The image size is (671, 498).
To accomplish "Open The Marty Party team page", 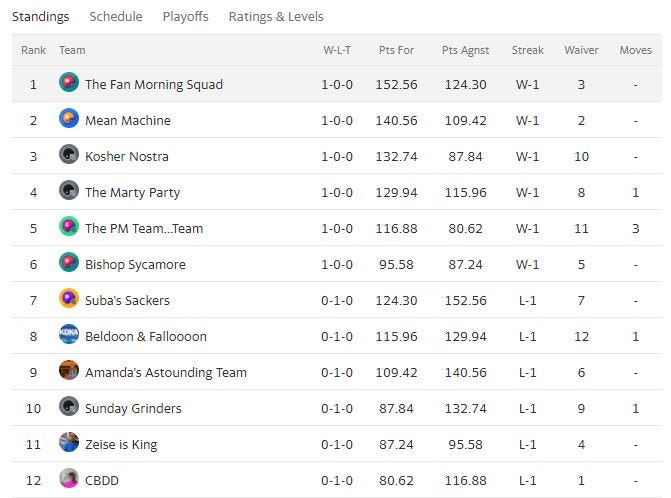I will [x=132, y=193].
